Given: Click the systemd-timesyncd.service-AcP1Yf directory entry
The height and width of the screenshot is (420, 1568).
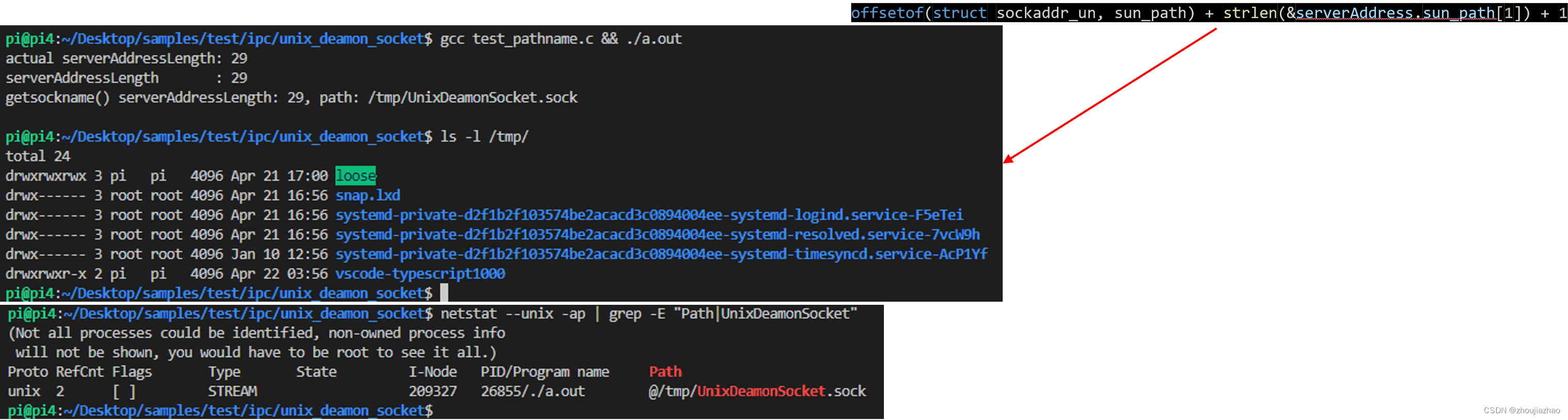Looking at the screenshot, I should [x=661, y=254].
